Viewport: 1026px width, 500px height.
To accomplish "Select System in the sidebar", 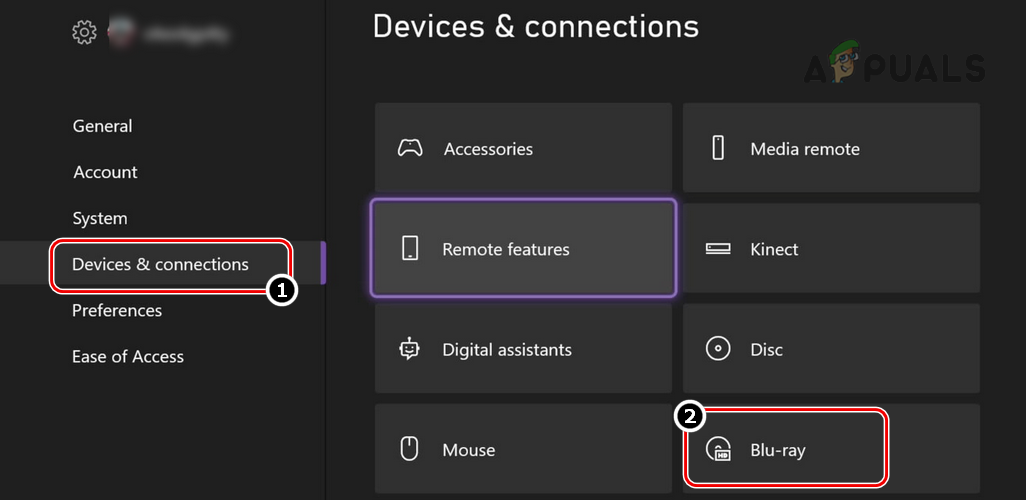I will [x=100, y=218].
